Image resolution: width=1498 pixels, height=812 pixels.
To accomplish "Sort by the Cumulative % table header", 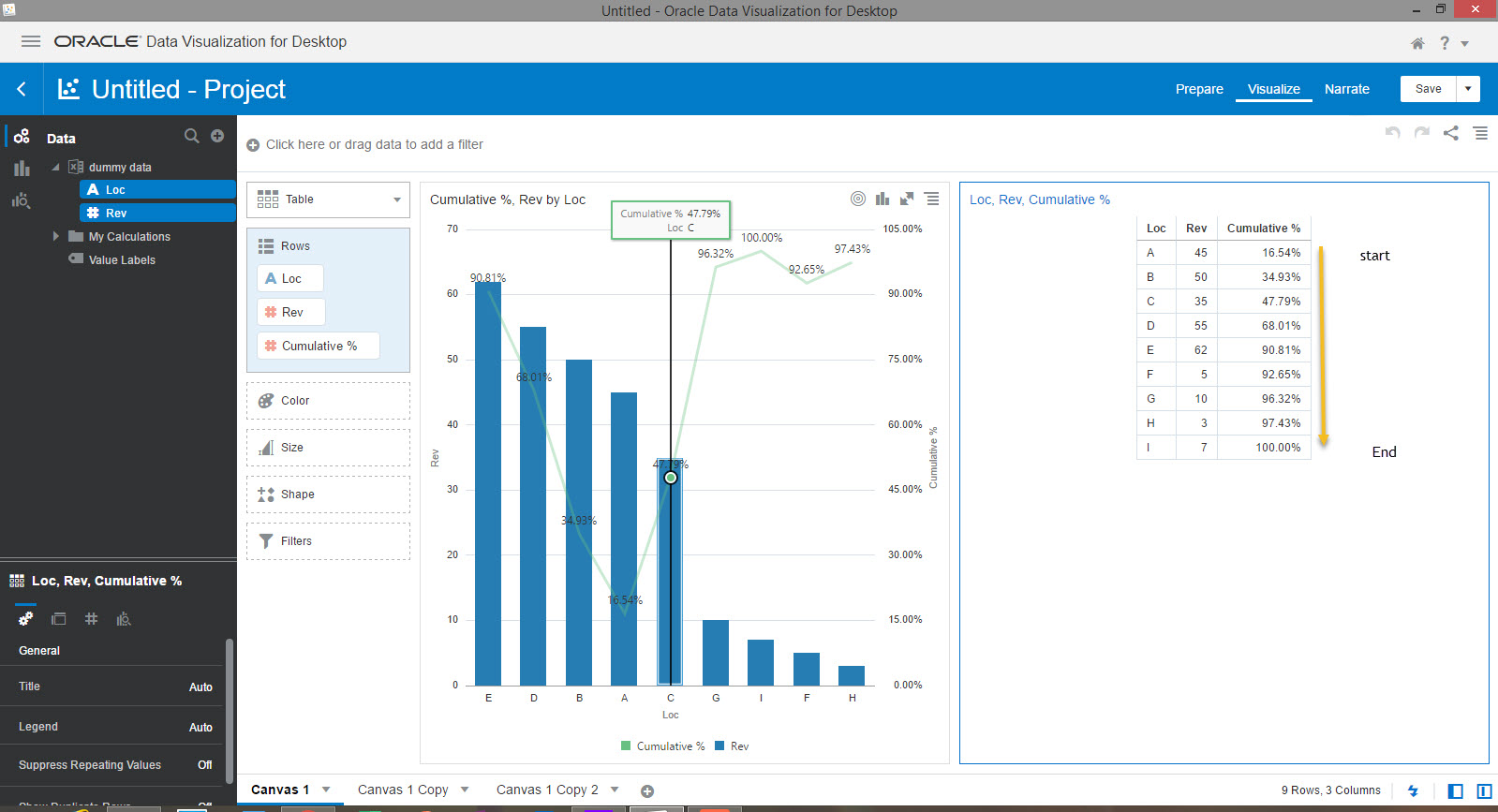I will coord(1263,229).
